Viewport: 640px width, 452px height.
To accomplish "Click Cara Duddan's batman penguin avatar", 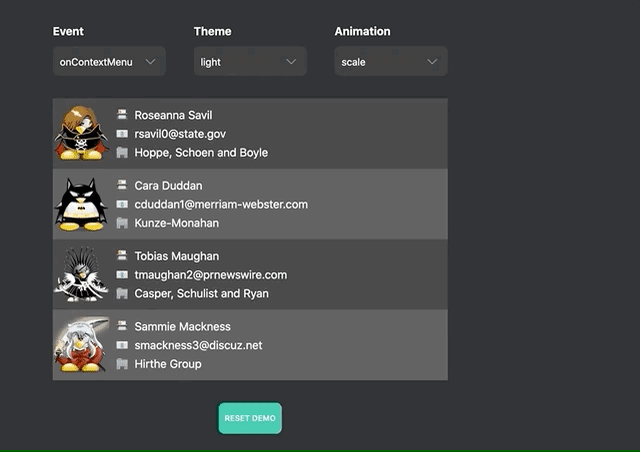I will (x=81, y=204).
